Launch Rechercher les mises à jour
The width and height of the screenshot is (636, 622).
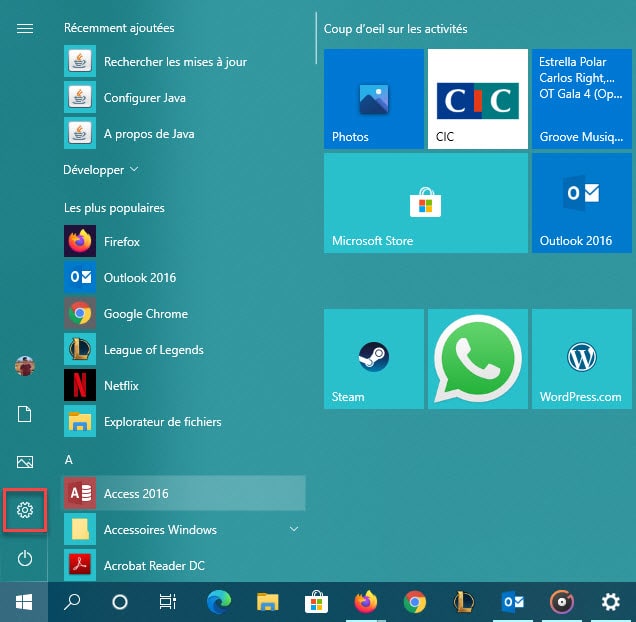[185, 61]
